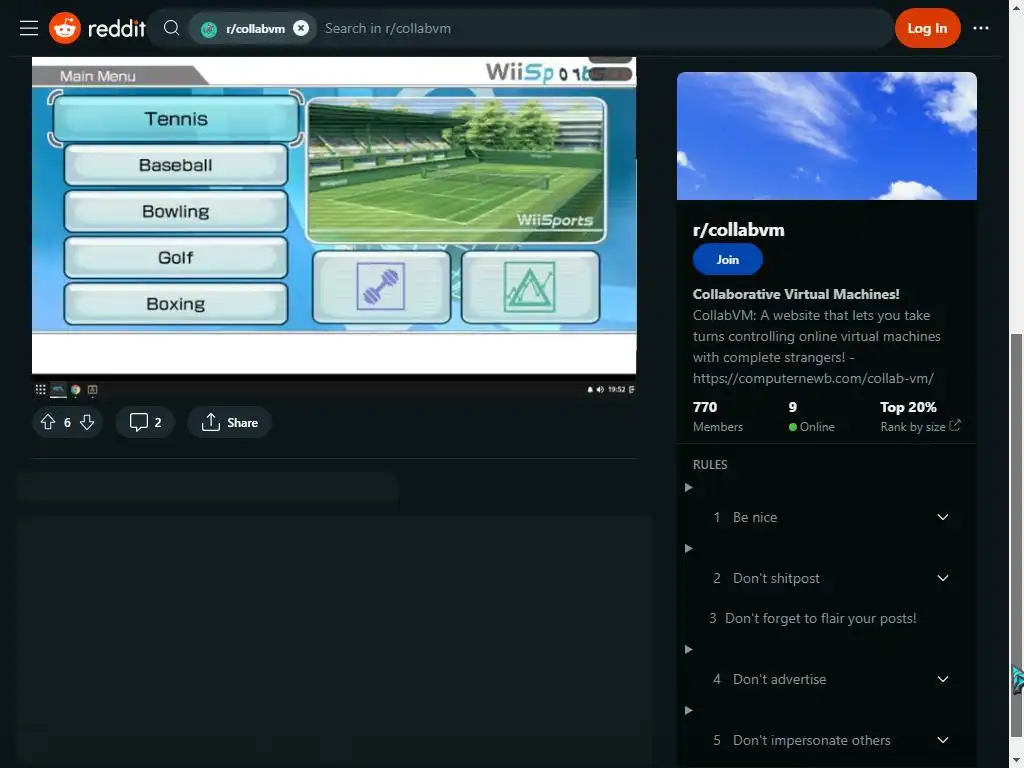1024x768 pixels.
Task: Expand the Don't advertise rule
Action: tap(942, 679)
